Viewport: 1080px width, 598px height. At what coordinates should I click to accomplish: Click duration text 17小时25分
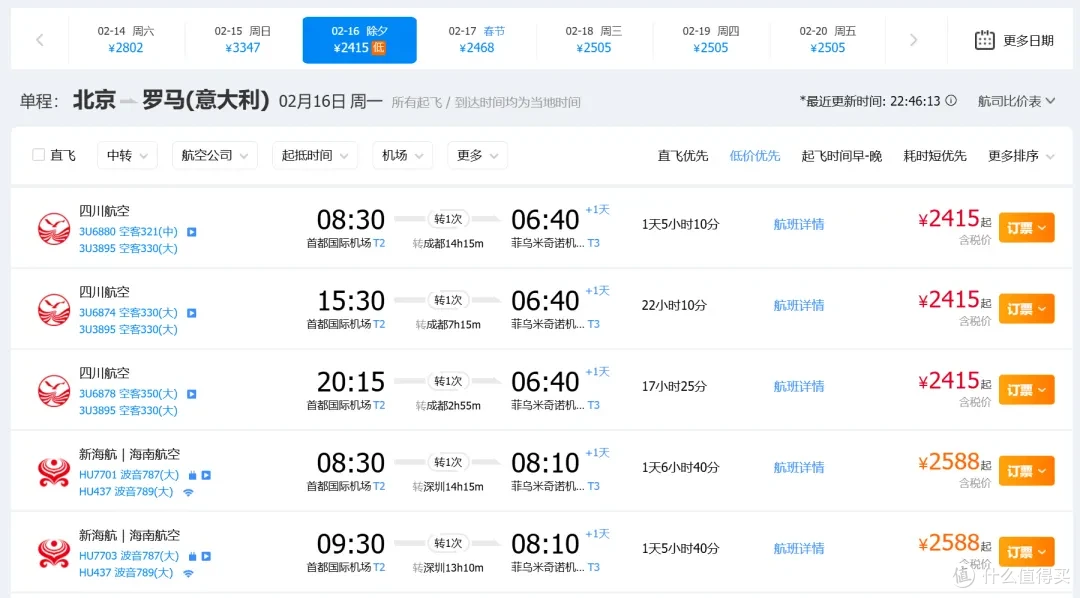674,386
